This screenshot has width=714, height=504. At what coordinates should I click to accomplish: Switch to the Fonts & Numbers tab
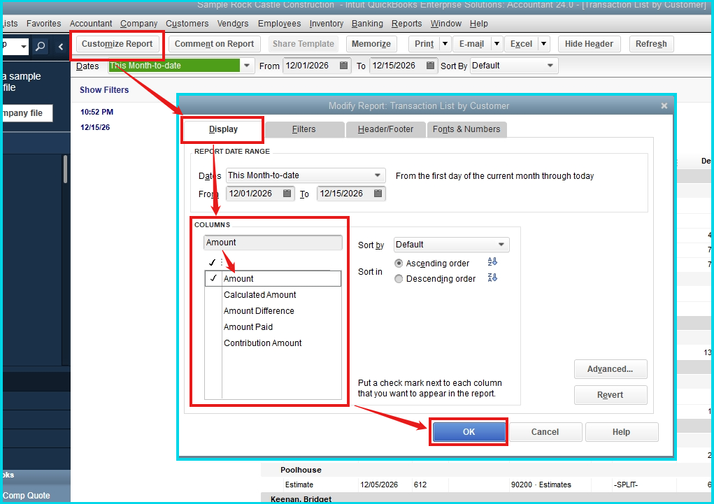pyautogui.click(x=466, y=129)
